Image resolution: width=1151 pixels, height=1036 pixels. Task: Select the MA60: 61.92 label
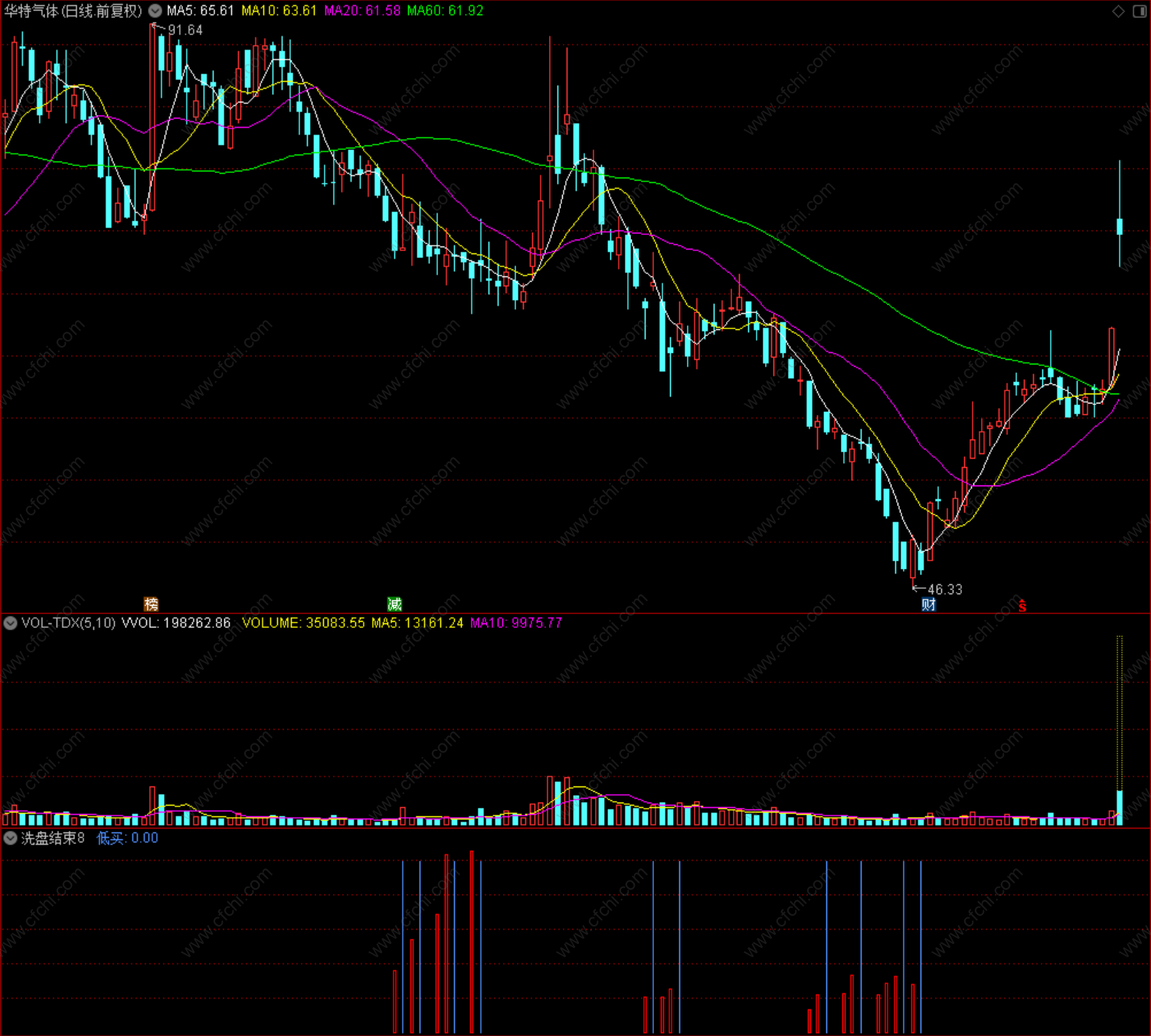tap(445, 11)
